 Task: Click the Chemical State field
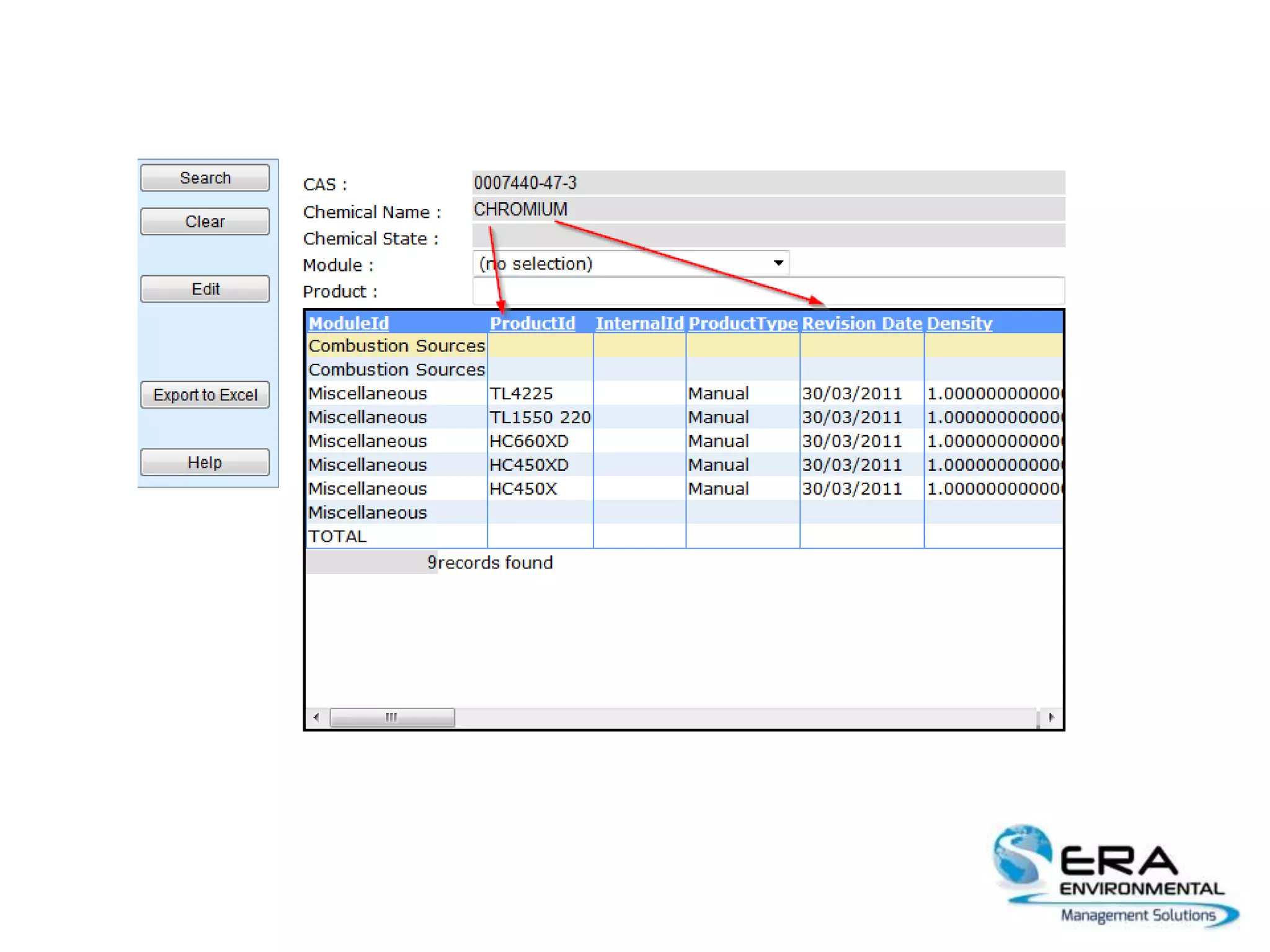point(768,236)
